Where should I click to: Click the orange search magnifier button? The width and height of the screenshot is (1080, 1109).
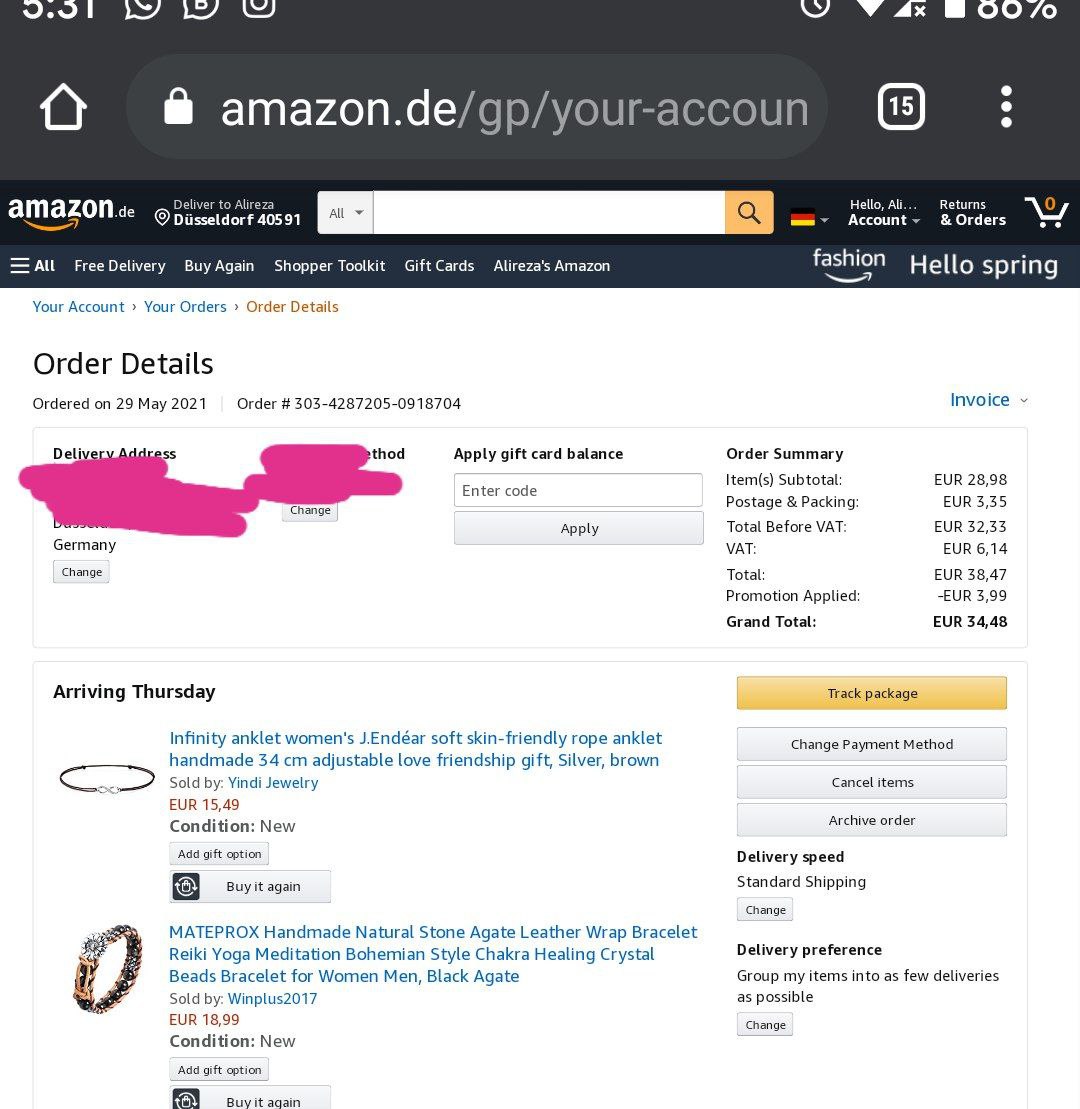[x=749, y=212]
